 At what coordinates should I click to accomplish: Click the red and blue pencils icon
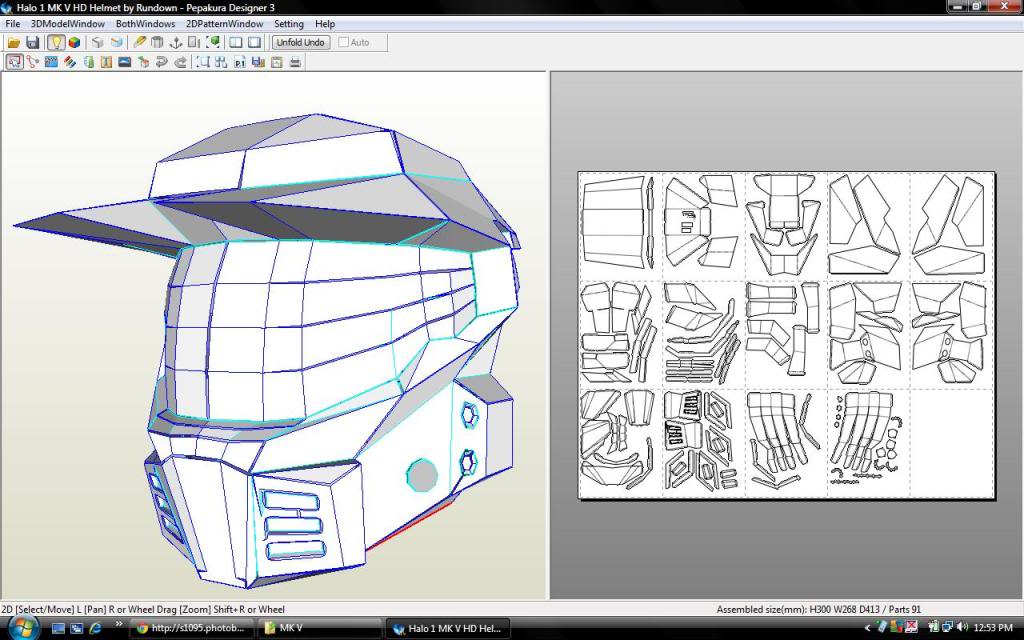(x=70, y=62)
